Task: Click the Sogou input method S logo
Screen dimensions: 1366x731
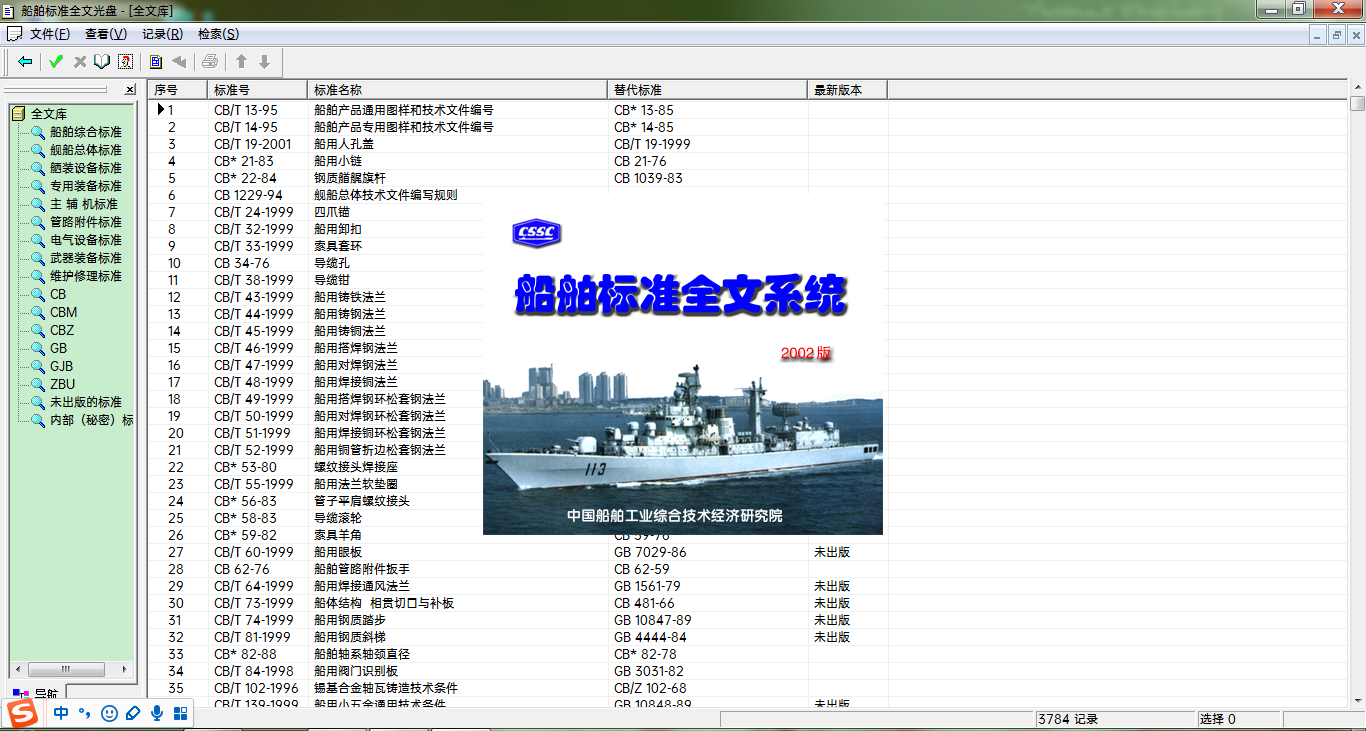Action: (x=23, y=713)
